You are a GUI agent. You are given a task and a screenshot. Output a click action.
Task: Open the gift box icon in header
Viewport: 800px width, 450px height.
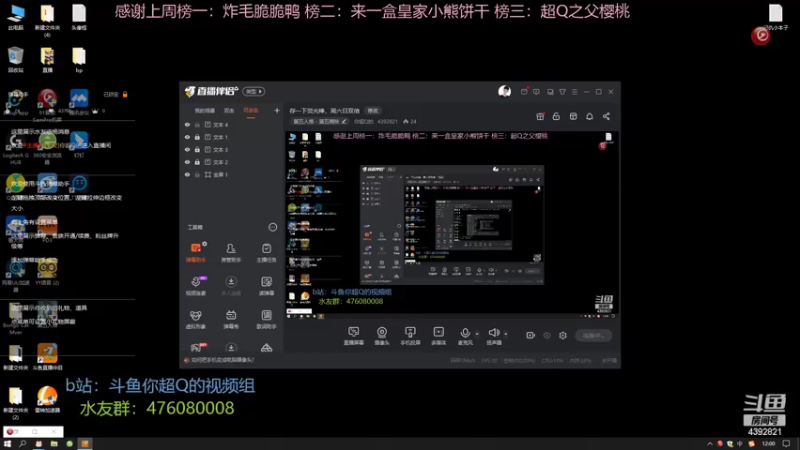tap(540, 116)
